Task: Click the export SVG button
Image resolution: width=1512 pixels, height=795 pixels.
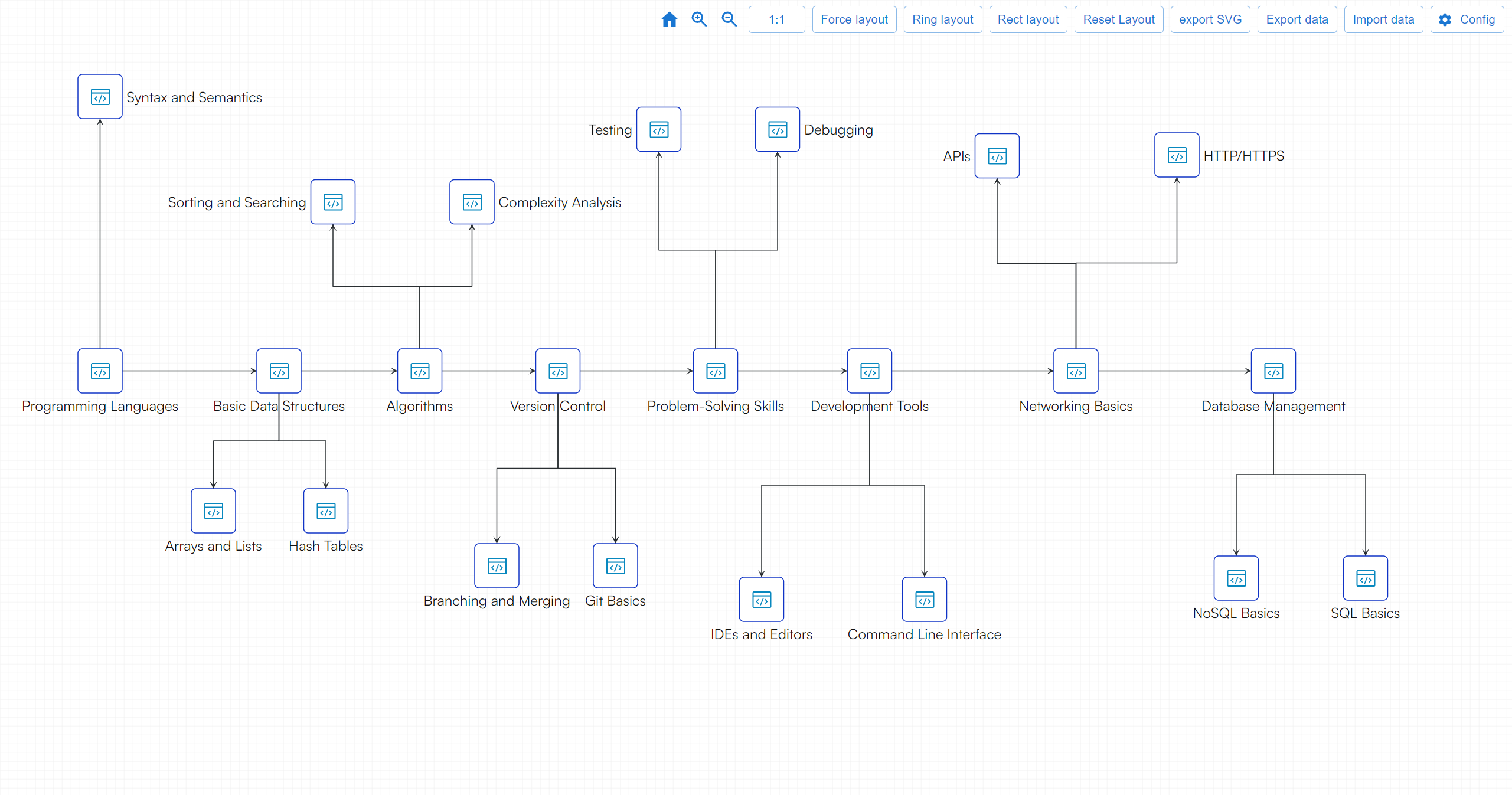Action: (x=1210, y=19)
